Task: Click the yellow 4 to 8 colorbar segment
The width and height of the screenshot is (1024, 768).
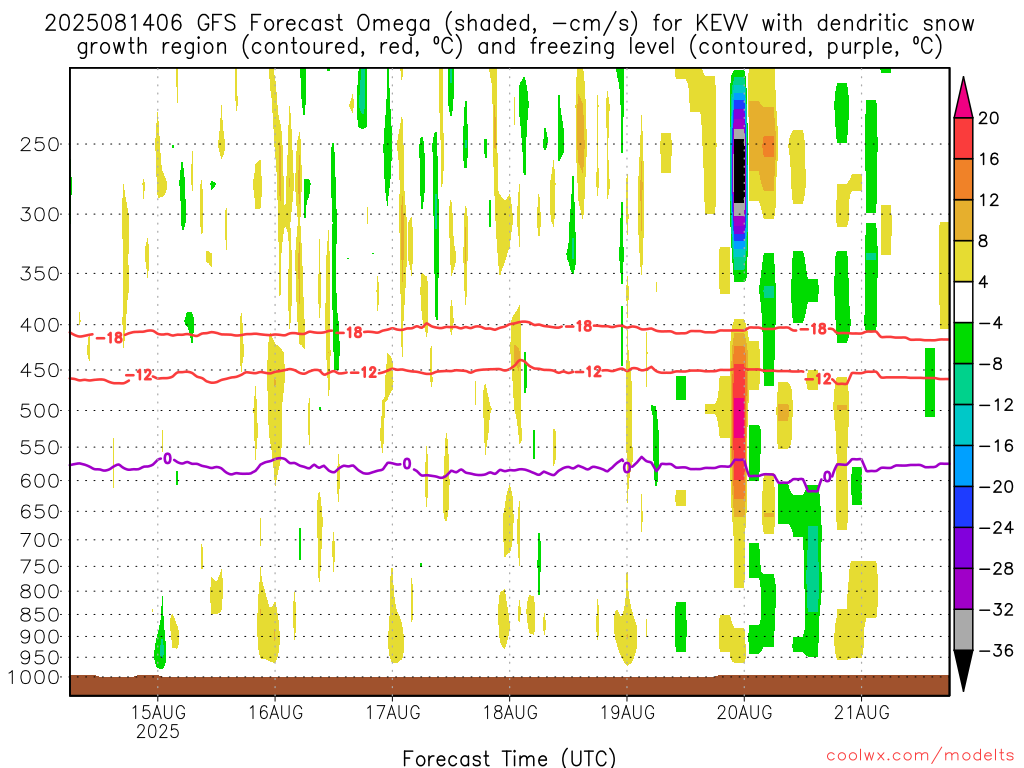Action: [963, 261]
